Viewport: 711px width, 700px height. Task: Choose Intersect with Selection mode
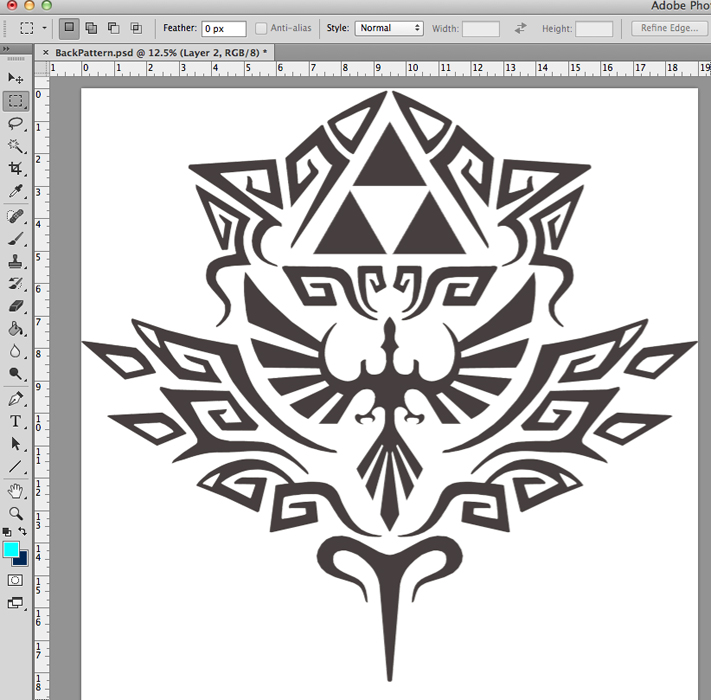(136, 28)
